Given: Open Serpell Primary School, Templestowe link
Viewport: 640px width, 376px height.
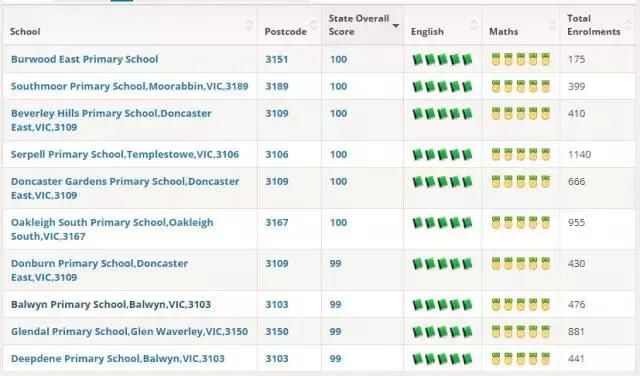Looking at the screenshot, I should pos(125,154).
